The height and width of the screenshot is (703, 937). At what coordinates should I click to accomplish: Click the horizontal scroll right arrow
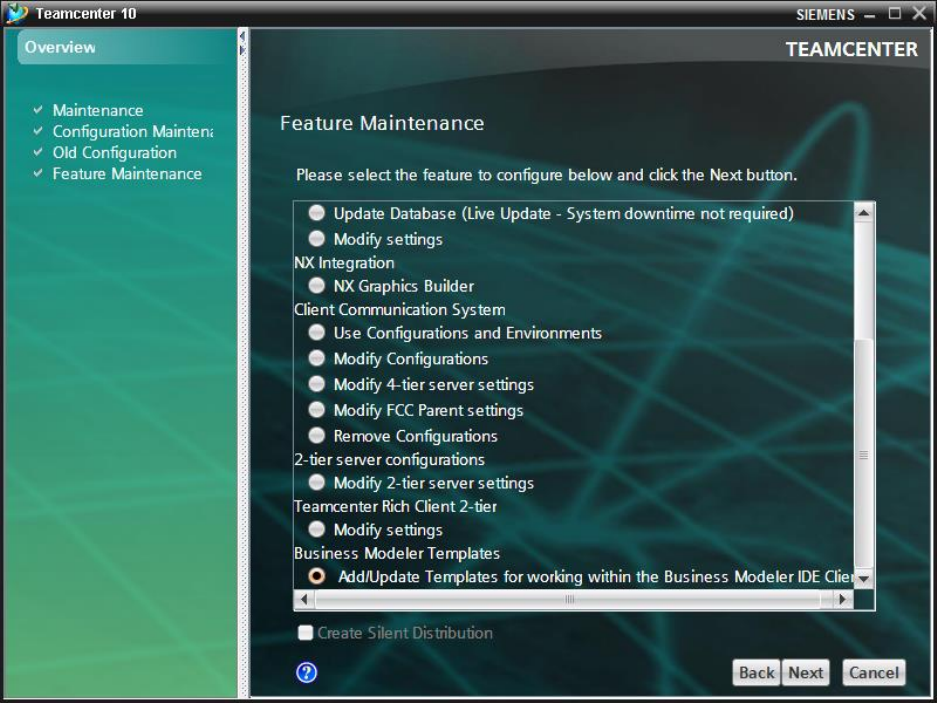pyautogui.click(x=843, y=598)
